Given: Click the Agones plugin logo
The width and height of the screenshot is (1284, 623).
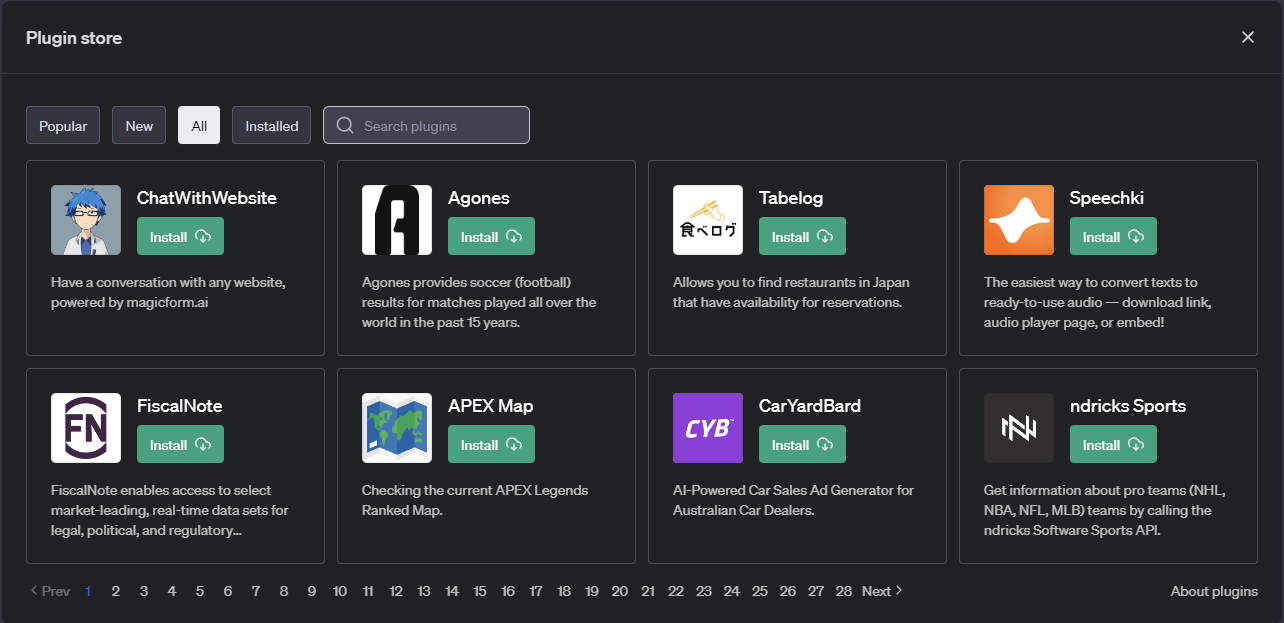Looking at the screenshot, I should [397, 220].
